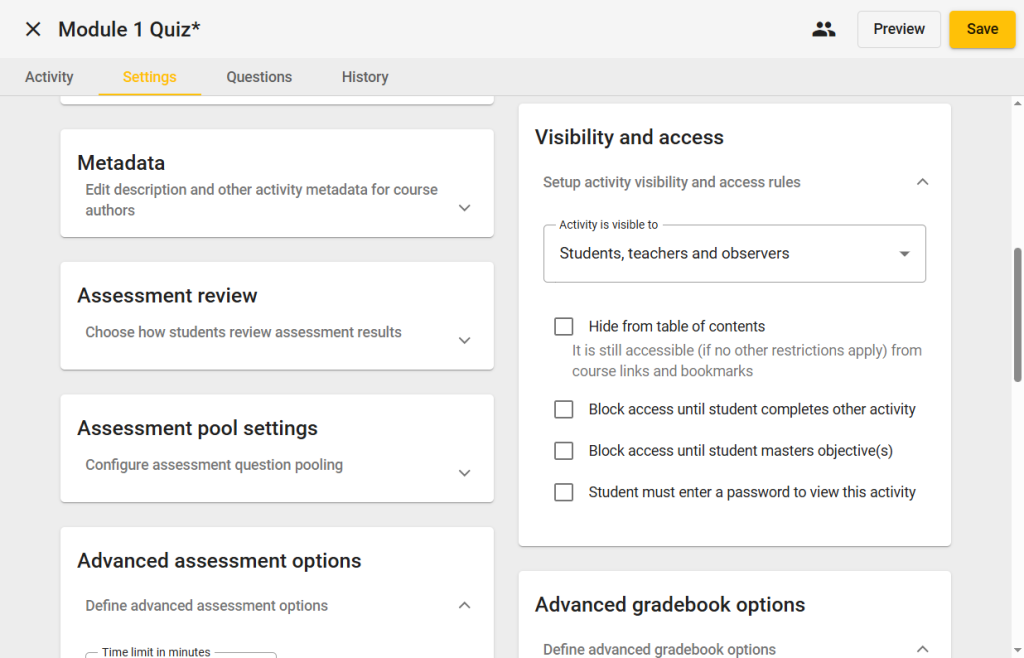
Task: Open the 'Activity is visible to' dropdown
Action: click(734, 254)
